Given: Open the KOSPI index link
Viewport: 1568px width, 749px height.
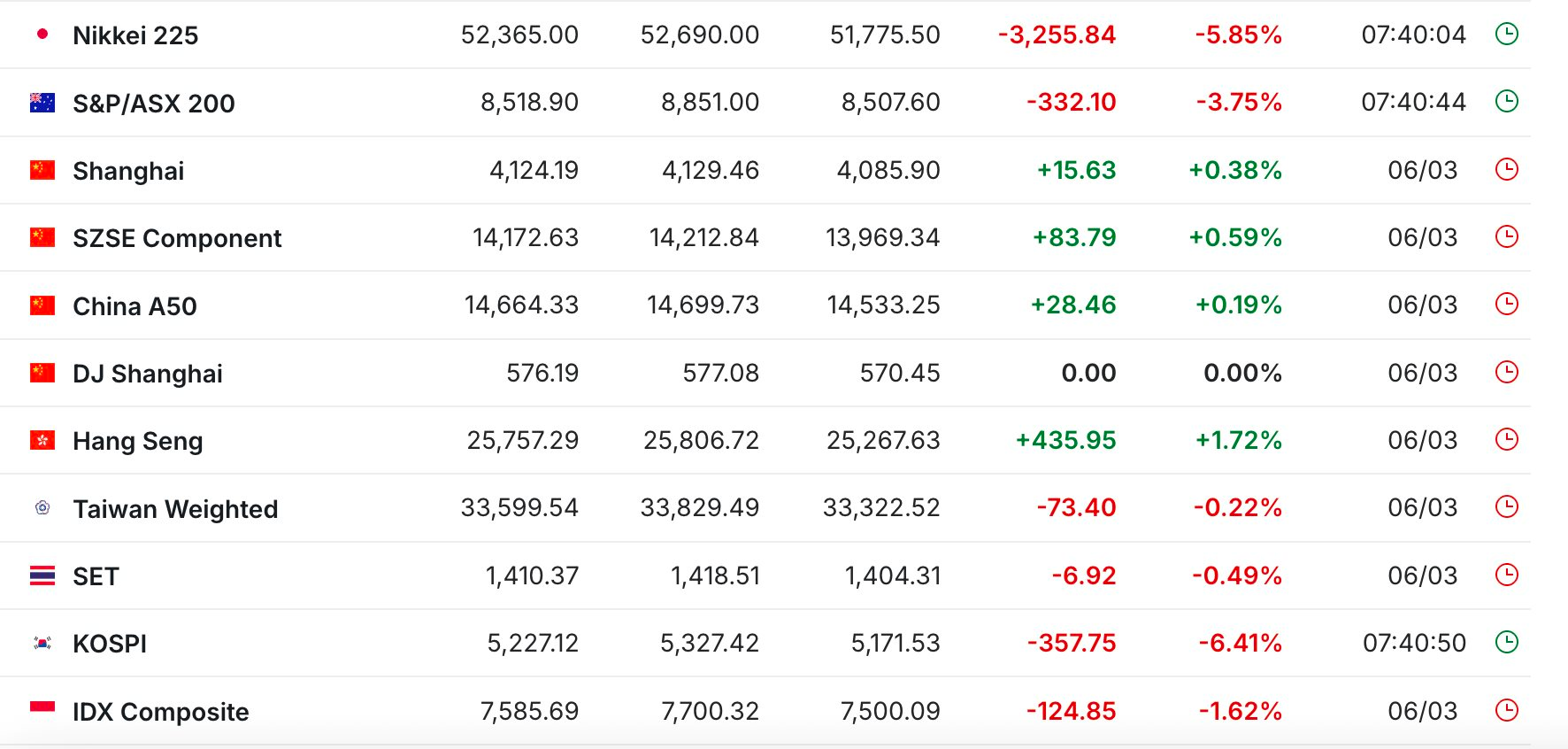Looking at the screenshot, I should click(110, 644).
